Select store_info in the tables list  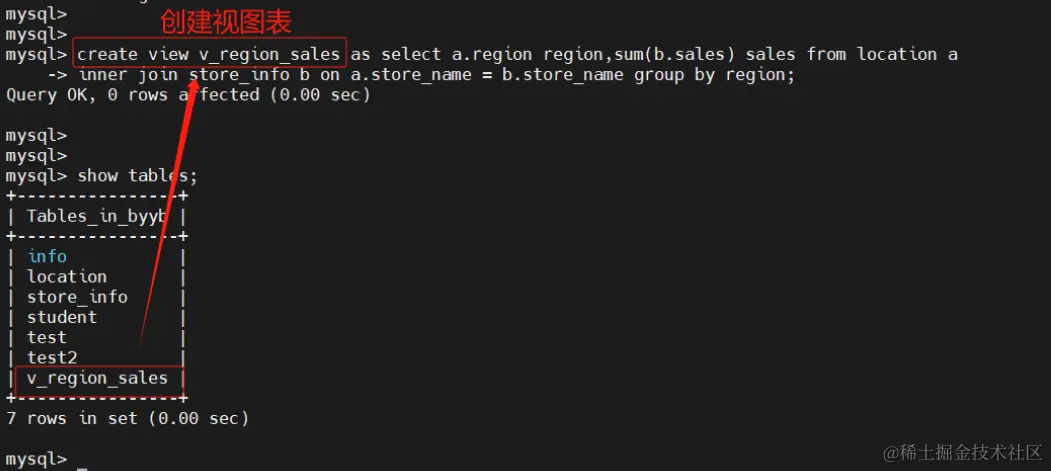click(77, 297)
